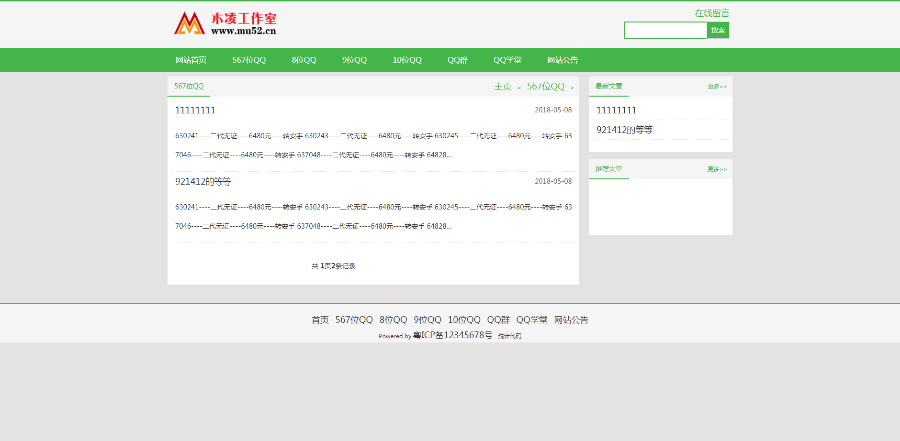This screenshot has height=441, width=900.
Task: Open the 在线留言 link in header
Action: (x=712, y=13)
